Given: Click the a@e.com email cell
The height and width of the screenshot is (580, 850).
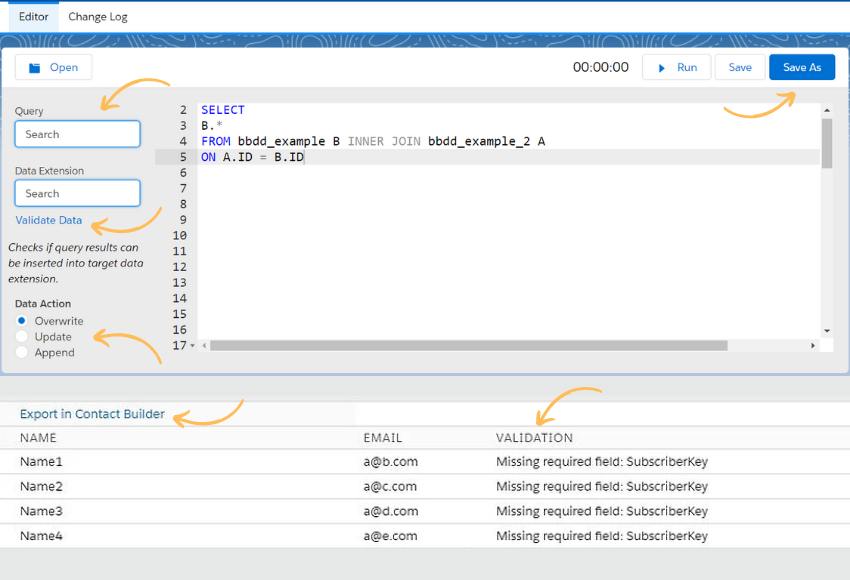Looking at the screenshot, I should coord(390,536).
